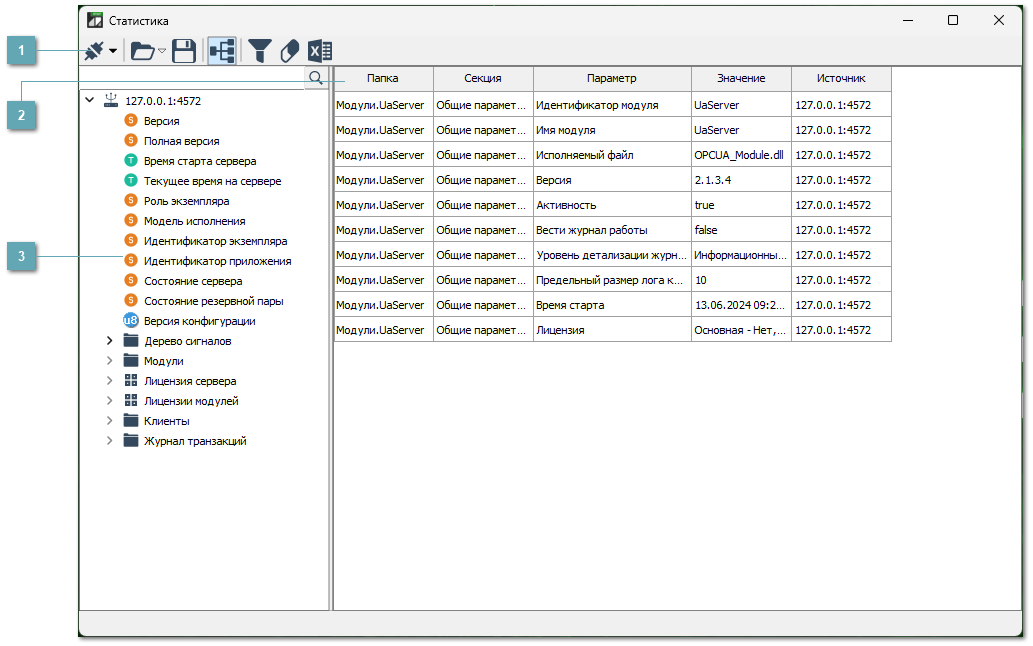Enable the filter funnel icon
Image resolution: width=1033 pixels, height=646 pixels.
click(x=260, y=51)
